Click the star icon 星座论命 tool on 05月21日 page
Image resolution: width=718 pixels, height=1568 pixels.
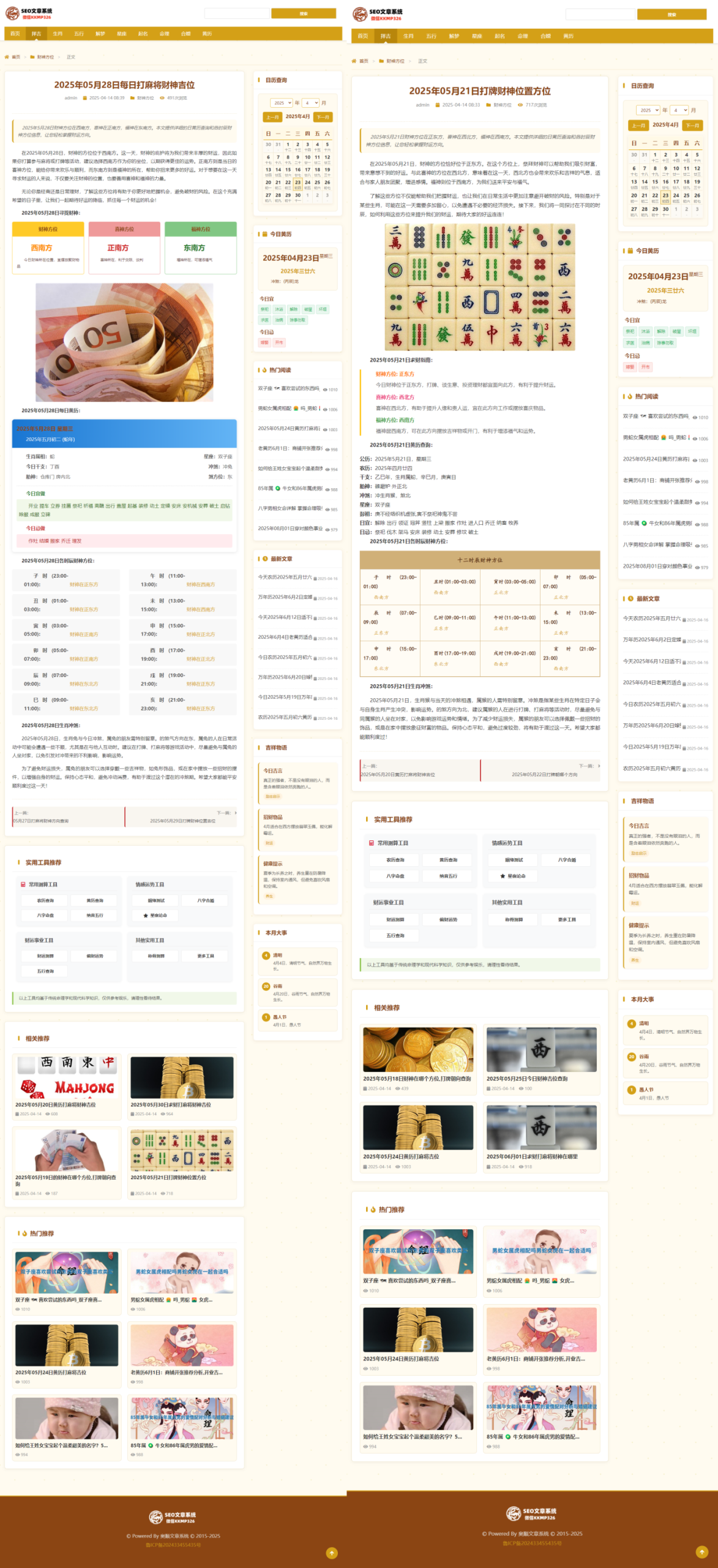503,876
